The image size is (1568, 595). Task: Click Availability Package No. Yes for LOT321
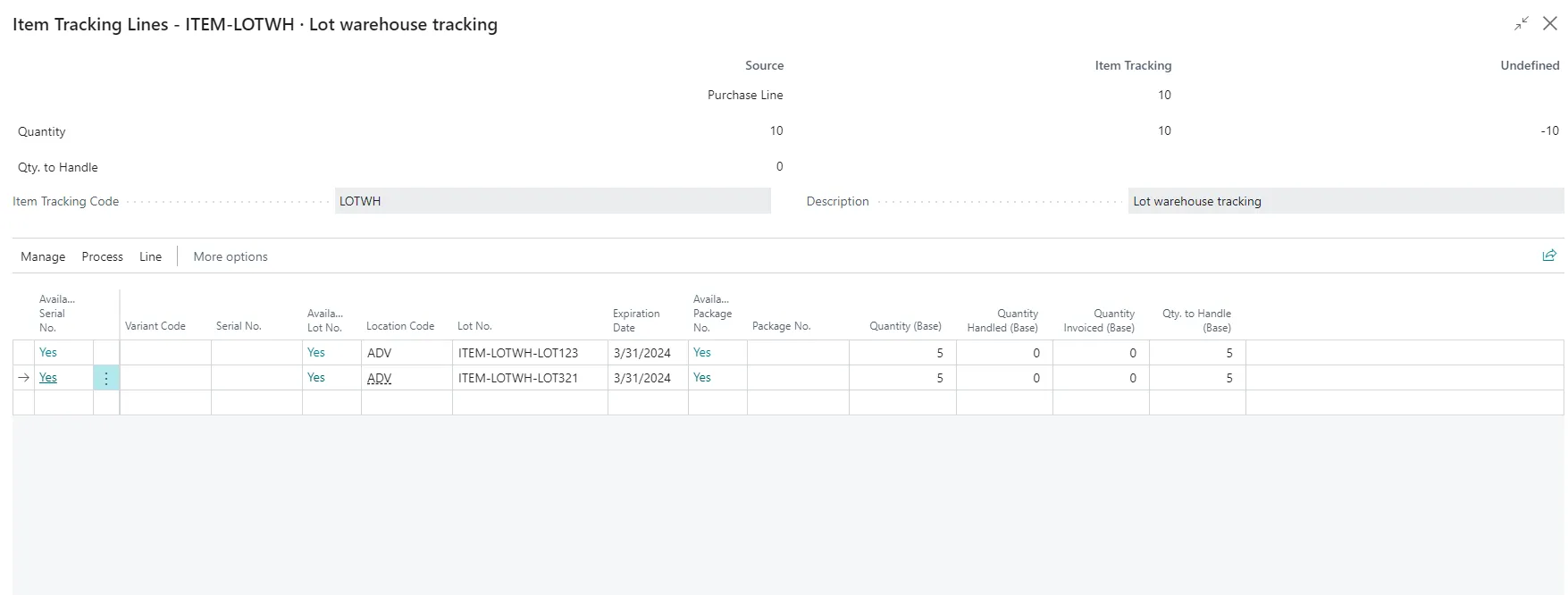702,378
